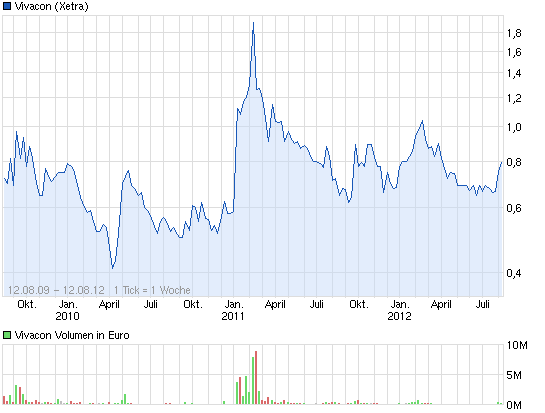
Task: Click the final price point at chart end
Action: [502, 162]
